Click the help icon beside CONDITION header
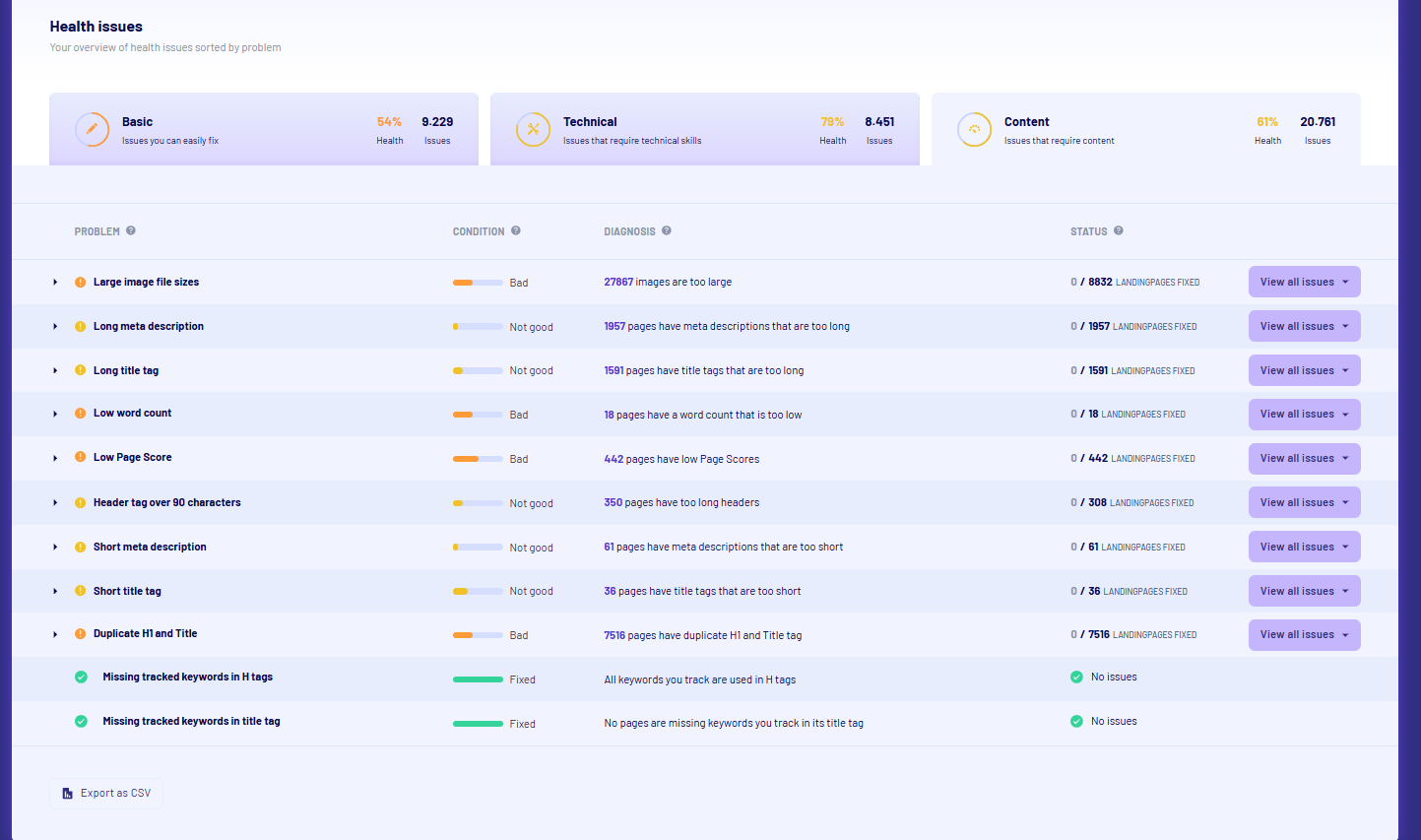Image resolution: width=1421 pixels, height=840 pixels. coord(516,230)
